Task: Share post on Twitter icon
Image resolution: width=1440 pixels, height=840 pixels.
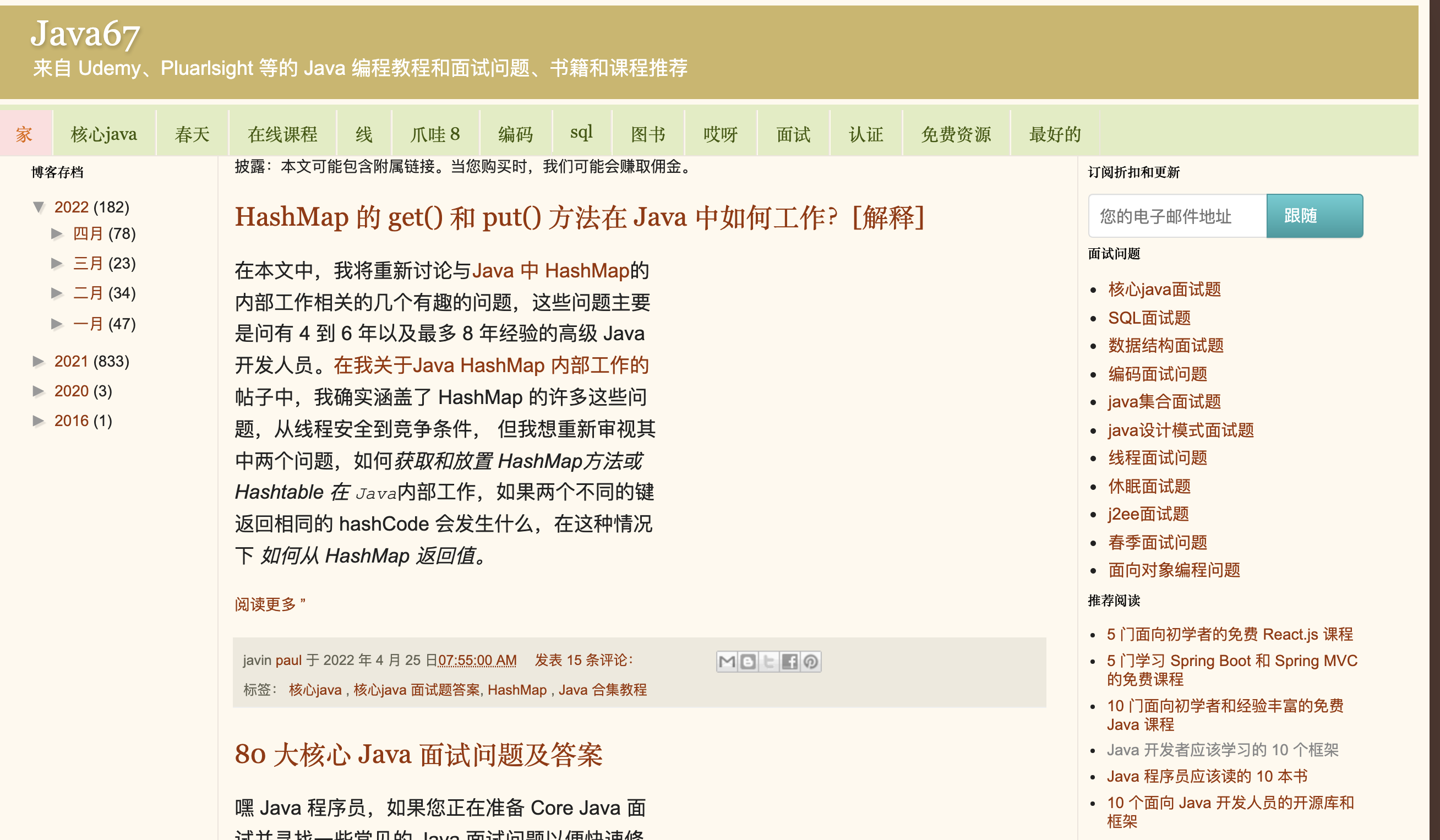Action: coord(769,662)
